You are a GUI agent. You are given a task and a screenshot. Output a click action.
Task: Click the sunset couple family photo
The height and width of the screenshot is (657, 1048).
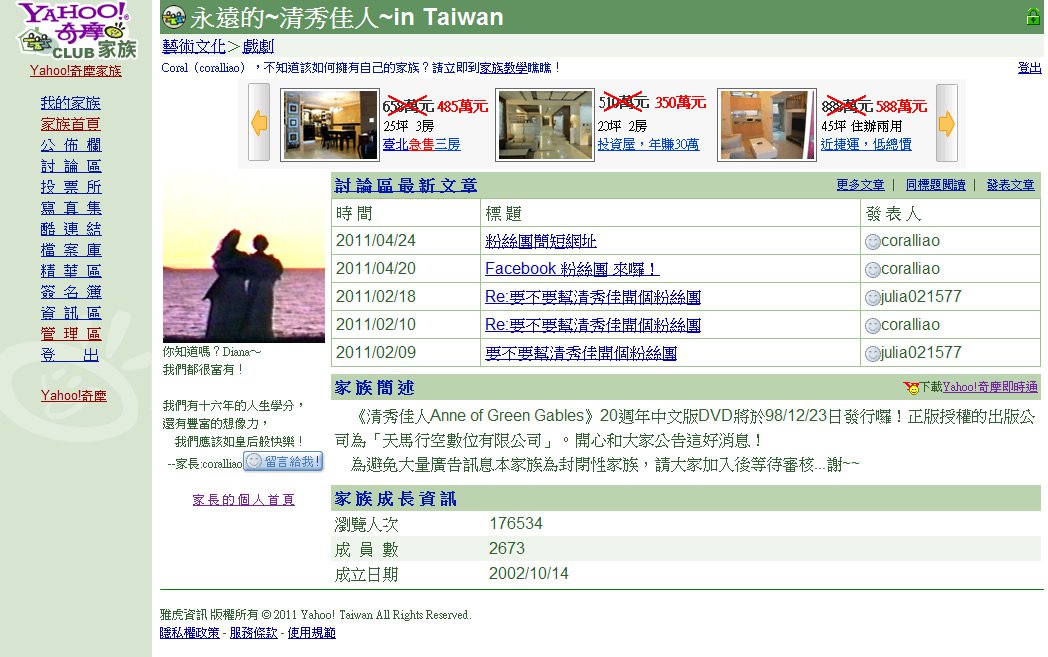point(244,259)
